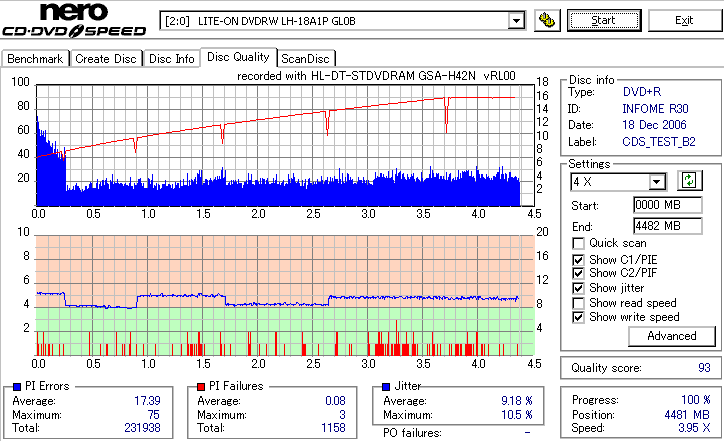
Task: Click the blue PI Errors legend square
Action: [x=17, y=387]
